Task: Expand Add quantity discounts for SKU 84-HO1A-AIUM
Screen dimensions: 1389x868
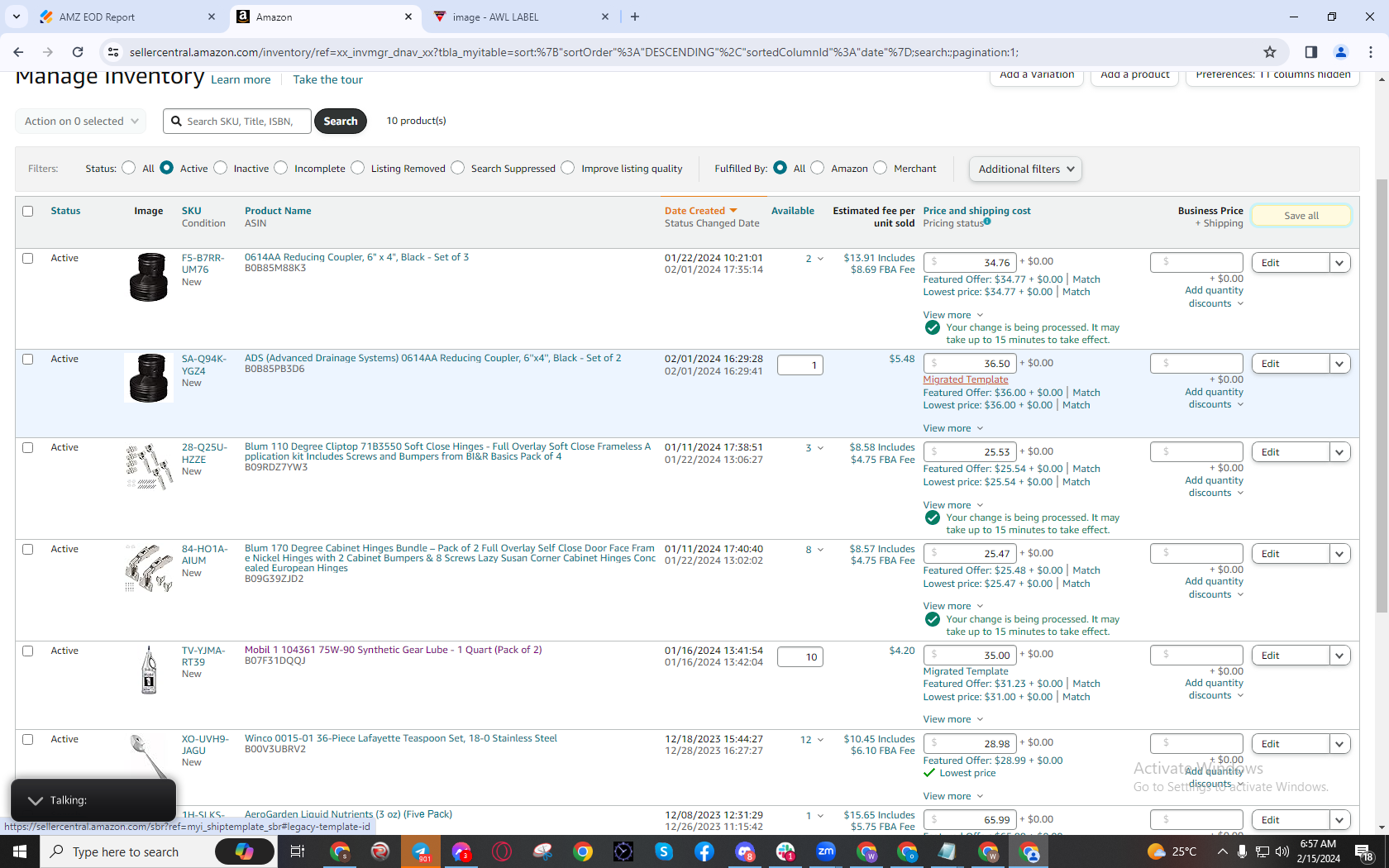Action: pyautogui.click(x=1214, y=588)
